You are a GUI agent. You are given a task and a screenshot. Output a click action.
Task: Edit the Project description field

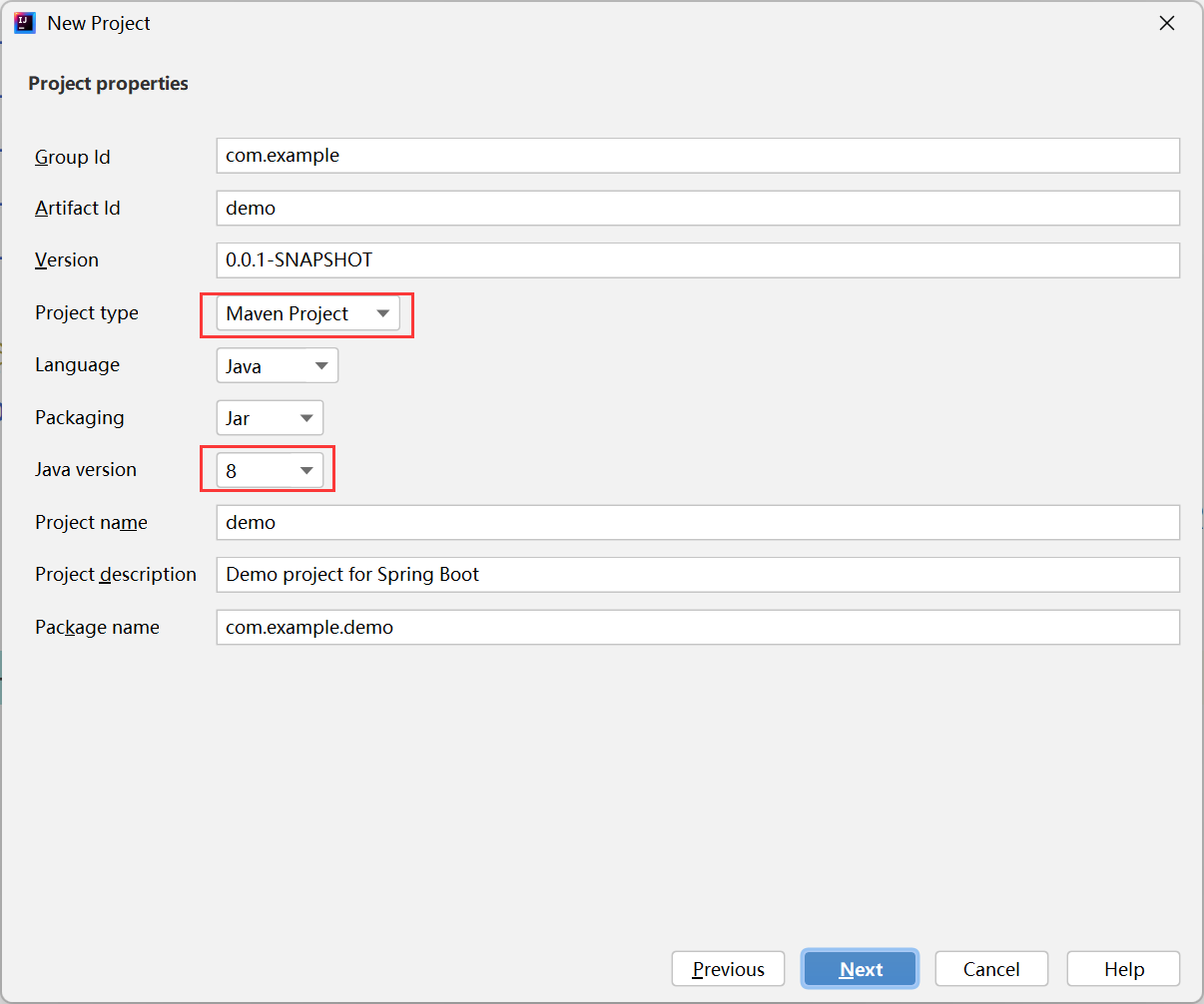pyautogui.click(x=698, y=574)
